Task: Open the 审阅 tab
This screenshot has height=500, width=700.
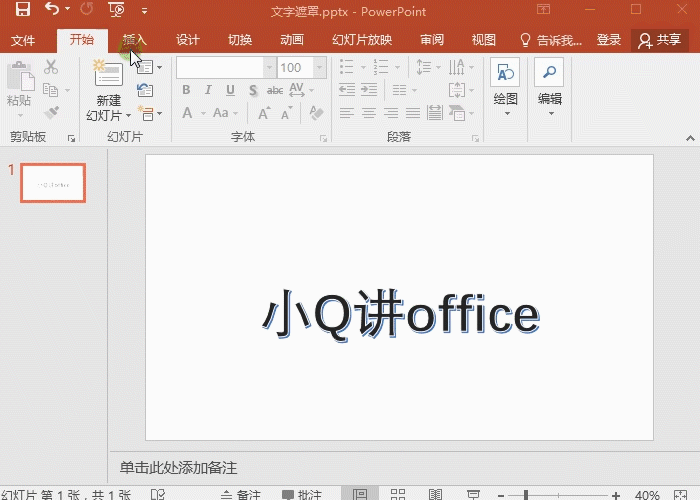Action: click(432, 40)
